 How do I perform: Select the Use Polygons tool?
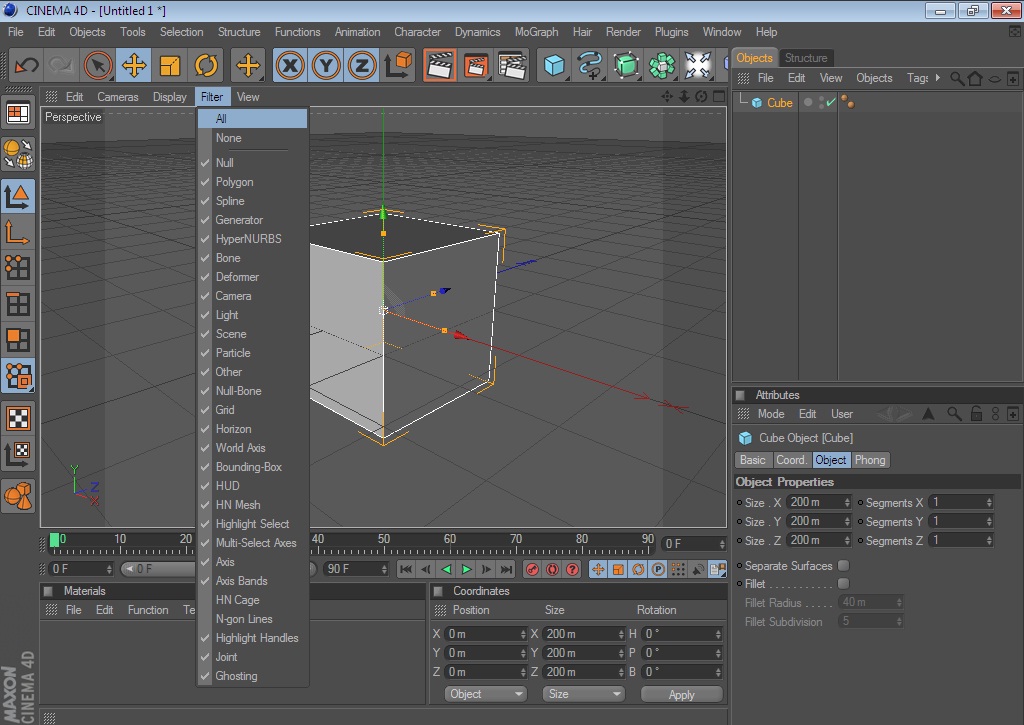pos(18,340)
